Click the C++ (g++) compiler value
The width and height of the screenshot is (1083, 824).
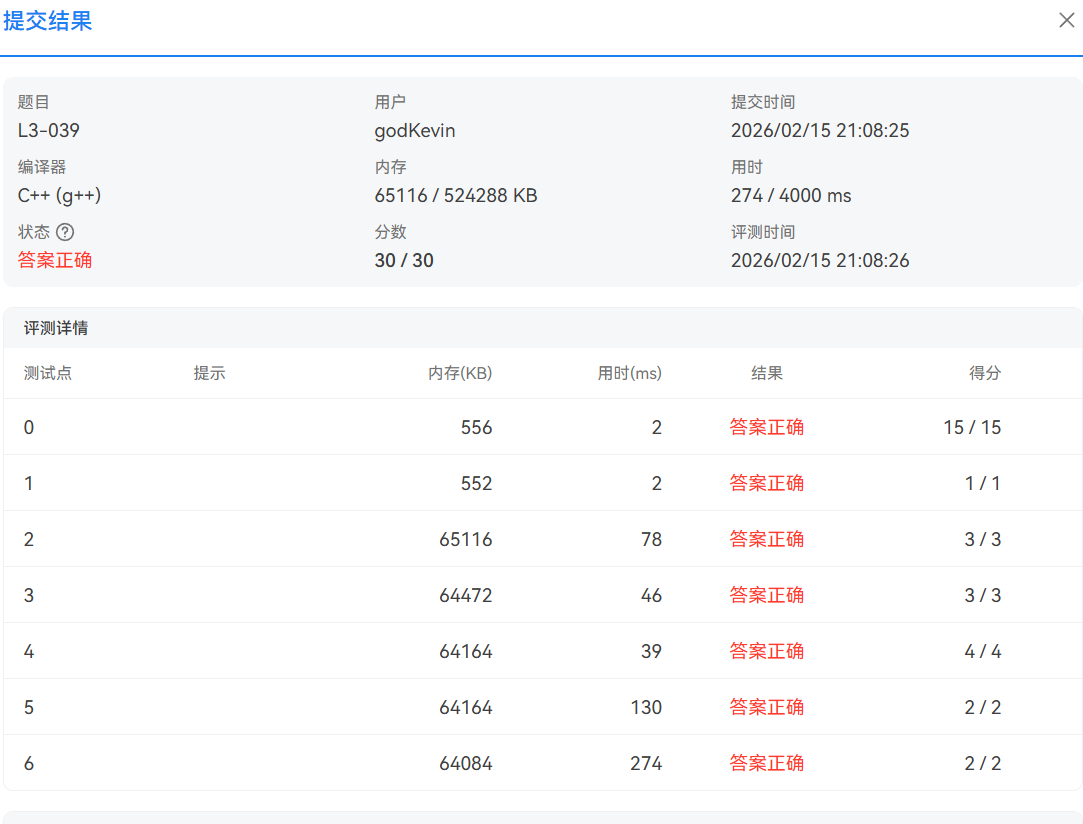coord(59,195)
